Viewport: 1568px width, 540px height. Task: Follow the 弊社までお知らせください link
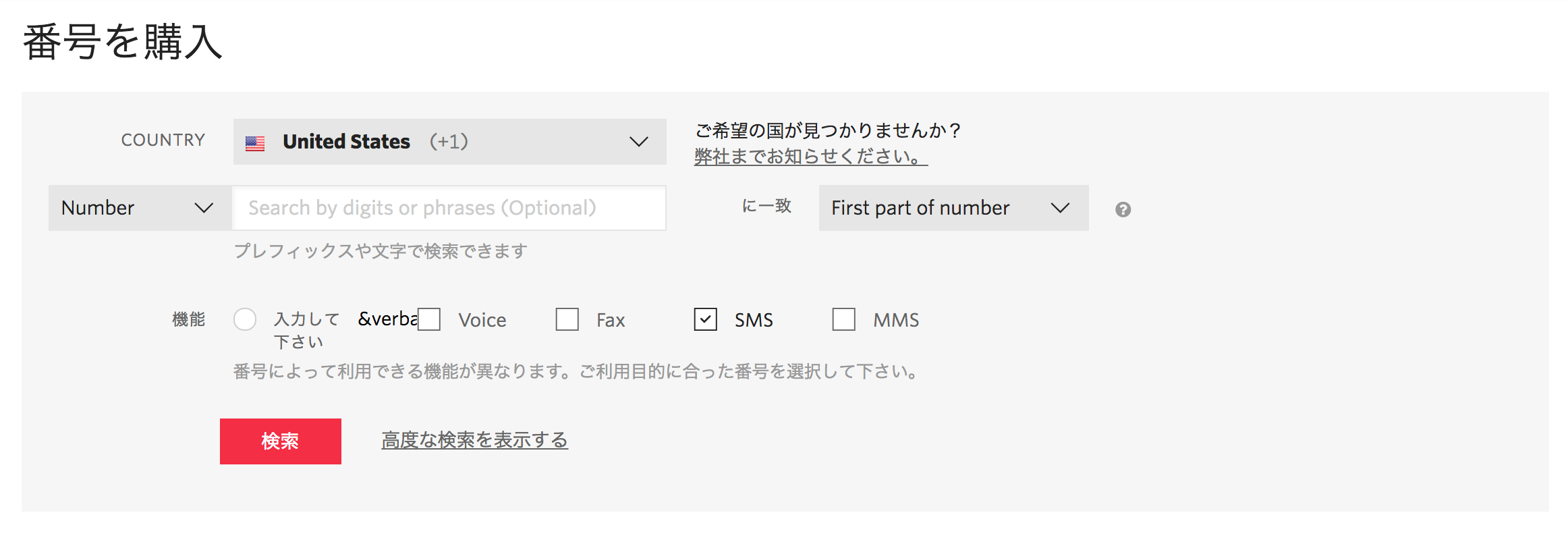tap(811, 157)
